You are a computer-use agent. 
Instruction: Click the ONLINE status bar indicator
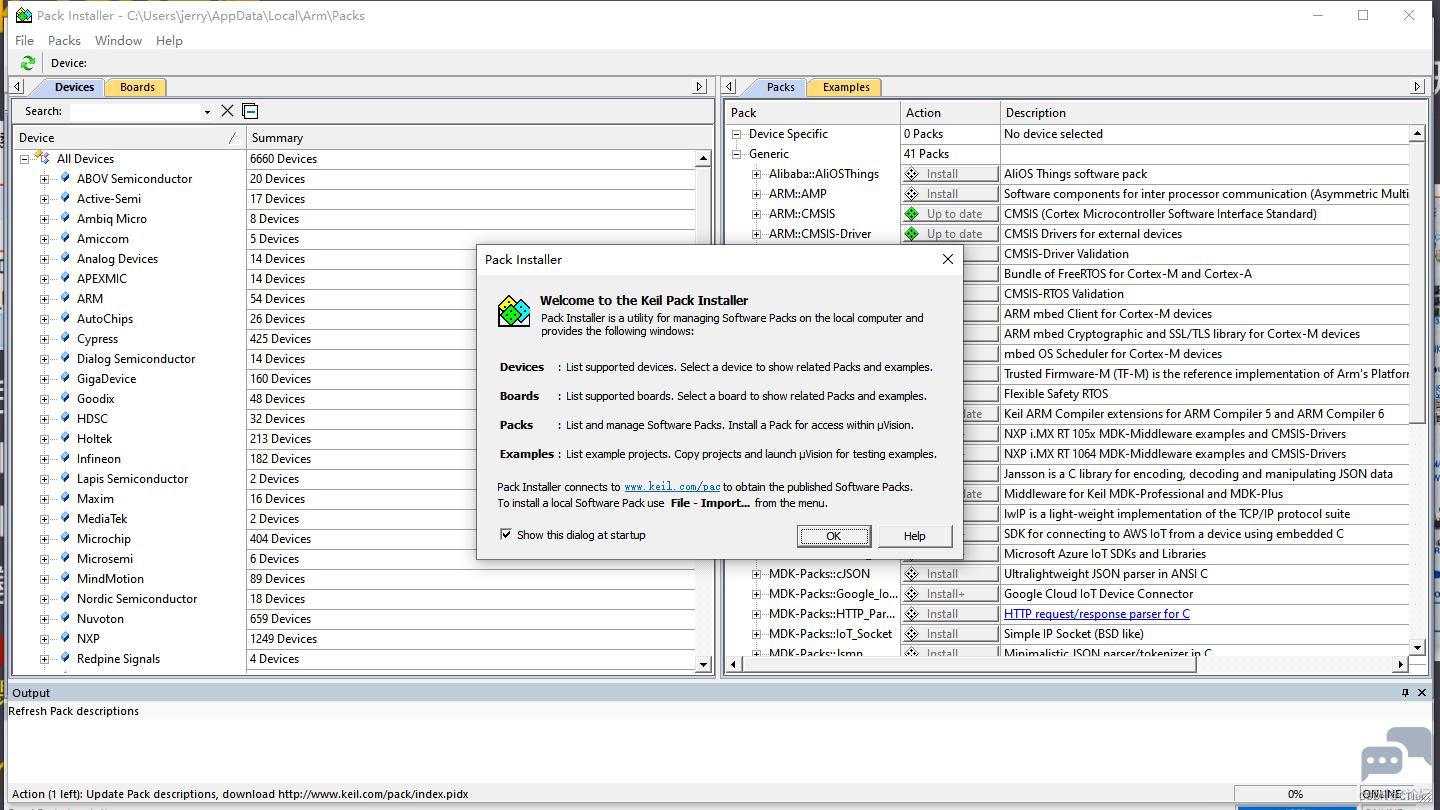[1382, 794]
